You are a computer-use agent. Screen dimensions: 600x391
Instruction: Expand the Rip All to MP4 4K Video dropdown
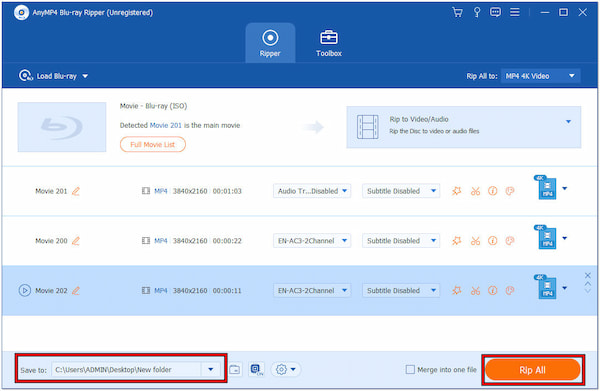tap(540, 76)
